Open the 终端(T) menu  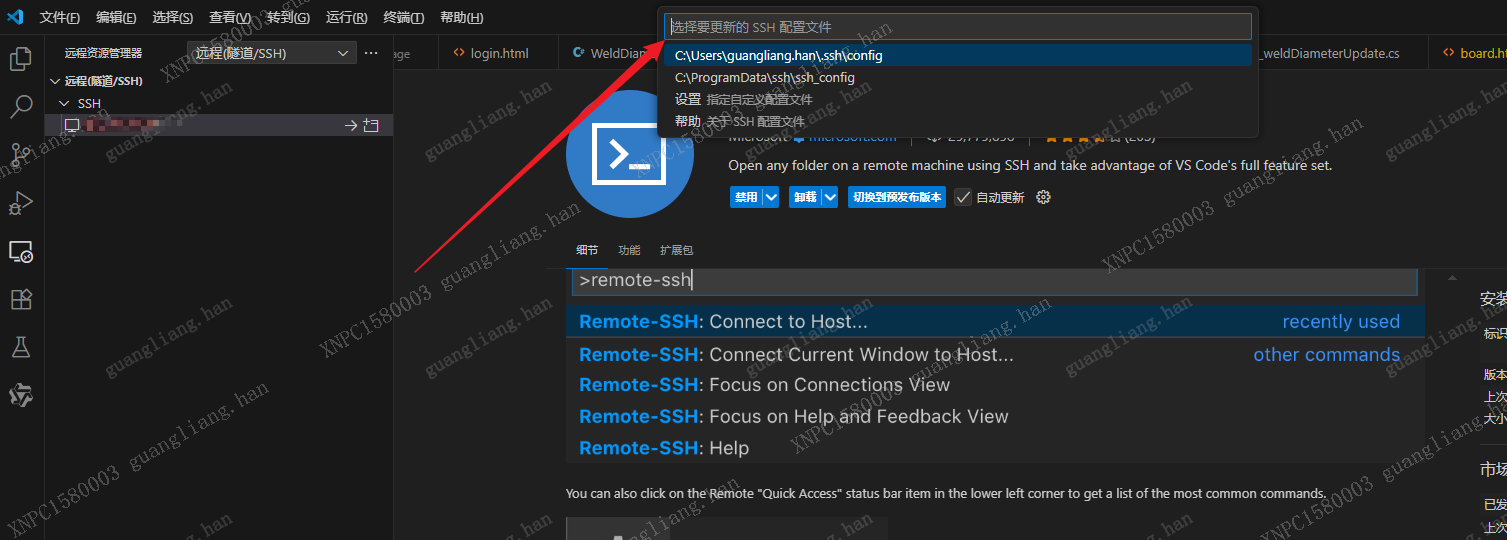(x=404, y=18)
